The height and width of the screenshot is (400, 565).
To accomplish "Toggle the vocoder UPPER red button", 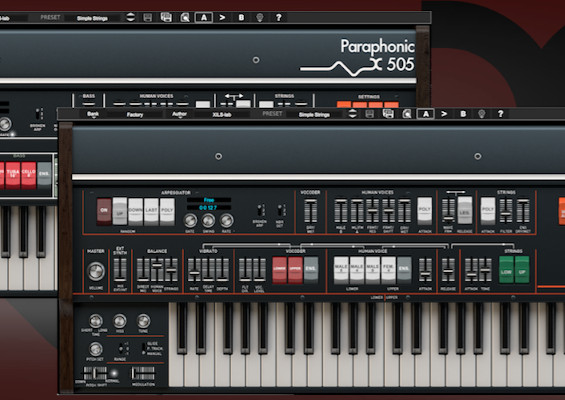I will pyautogui.click(x=295, y=270).
